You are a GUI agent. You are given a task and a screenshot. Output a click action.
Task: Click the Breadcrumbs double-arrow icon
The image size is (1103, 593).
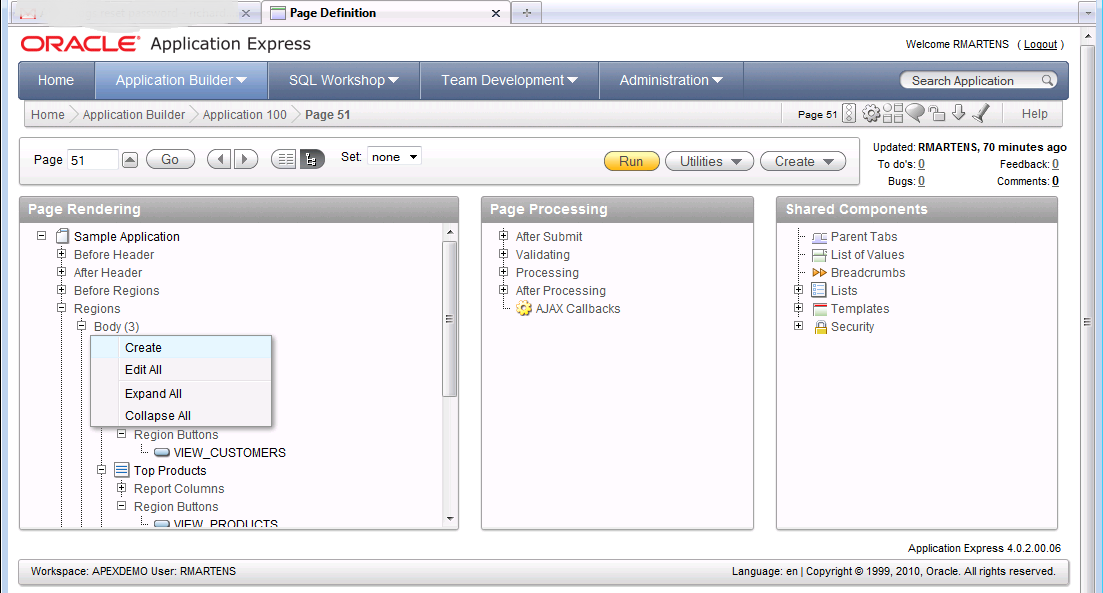point(820,272)
